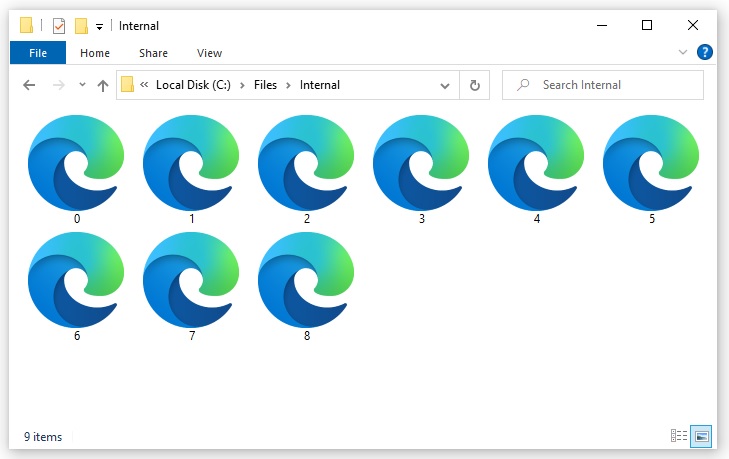Viewport: 729px width, 459px height.
Task: Open the Share ribbon tab
Action: click(x=153, y=53)
